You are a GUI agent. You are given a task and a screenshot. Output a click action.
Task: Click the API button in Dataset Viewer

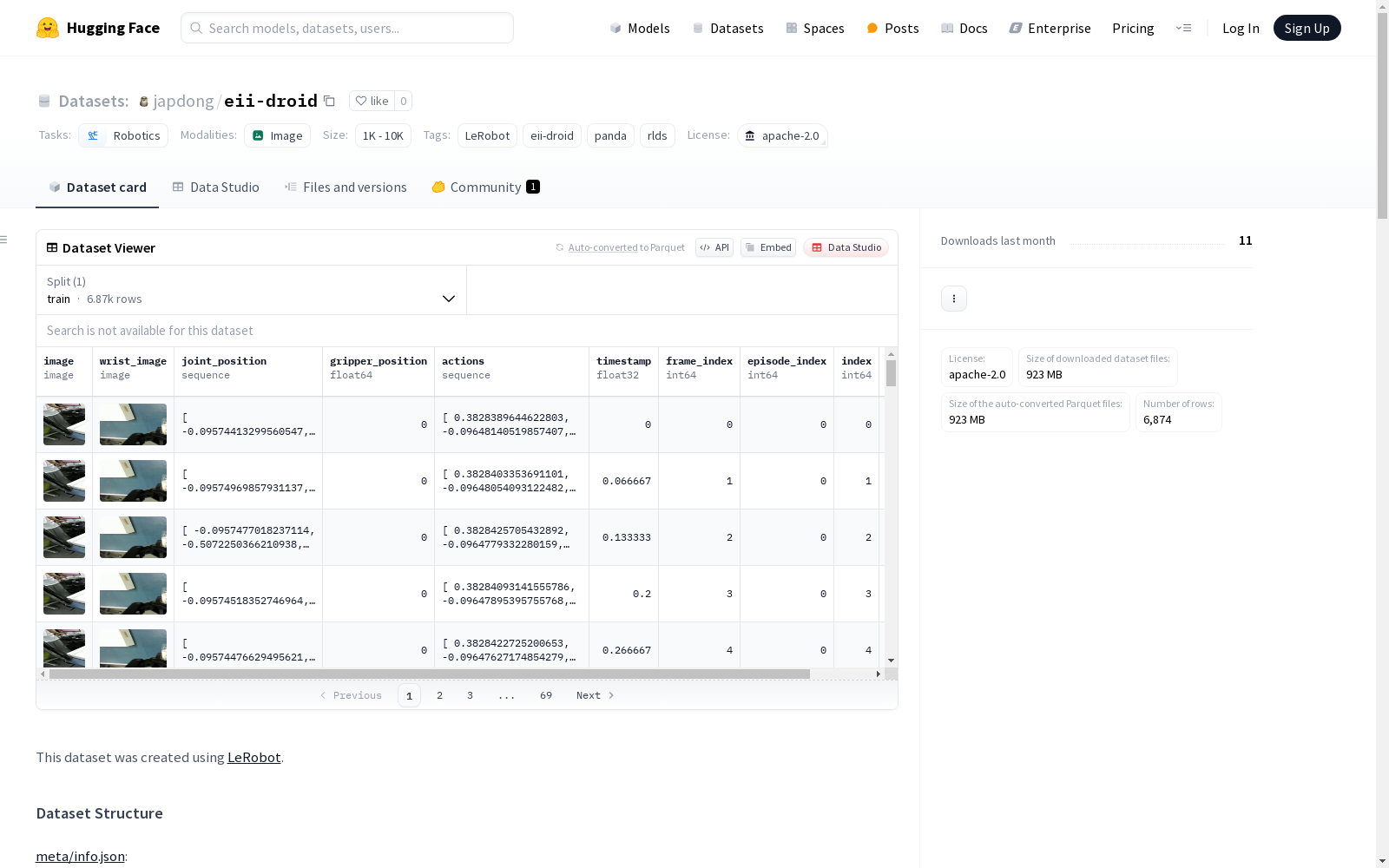(x=714, y=247)
